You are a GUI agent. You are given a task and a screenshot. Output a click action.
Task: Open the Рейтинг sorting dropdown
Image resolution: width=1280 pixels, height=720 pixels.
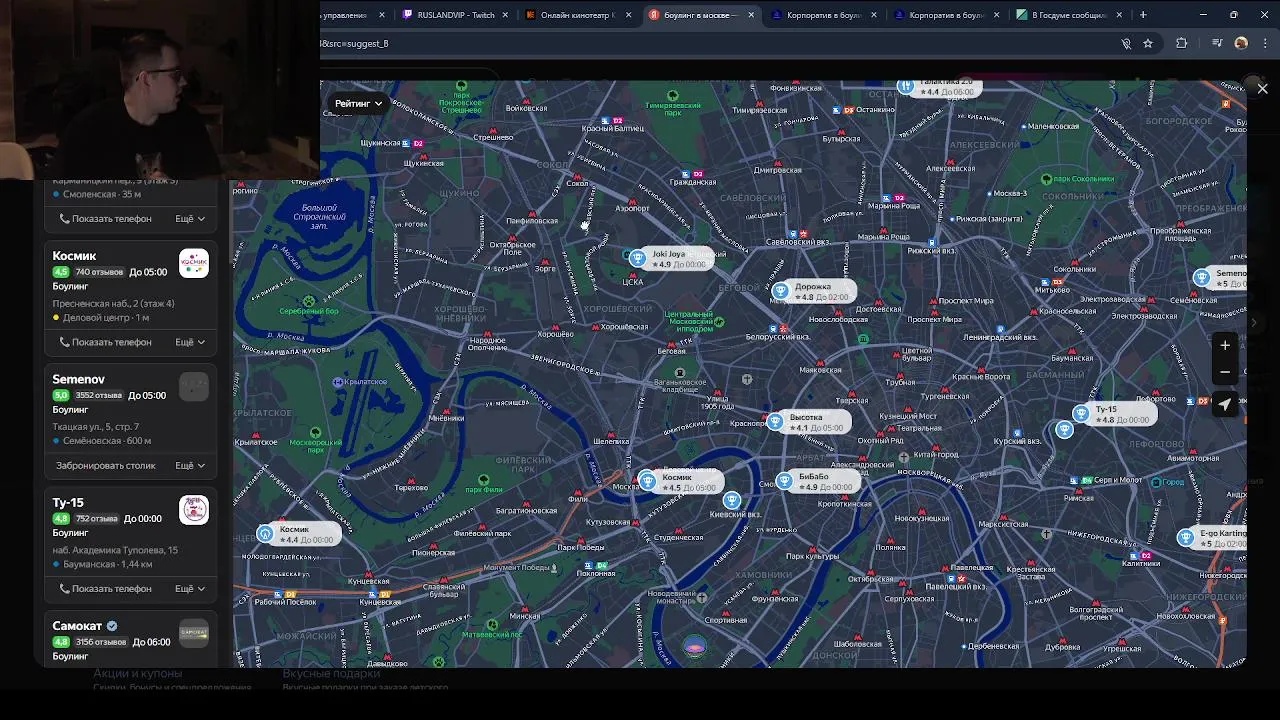point(358,103)
